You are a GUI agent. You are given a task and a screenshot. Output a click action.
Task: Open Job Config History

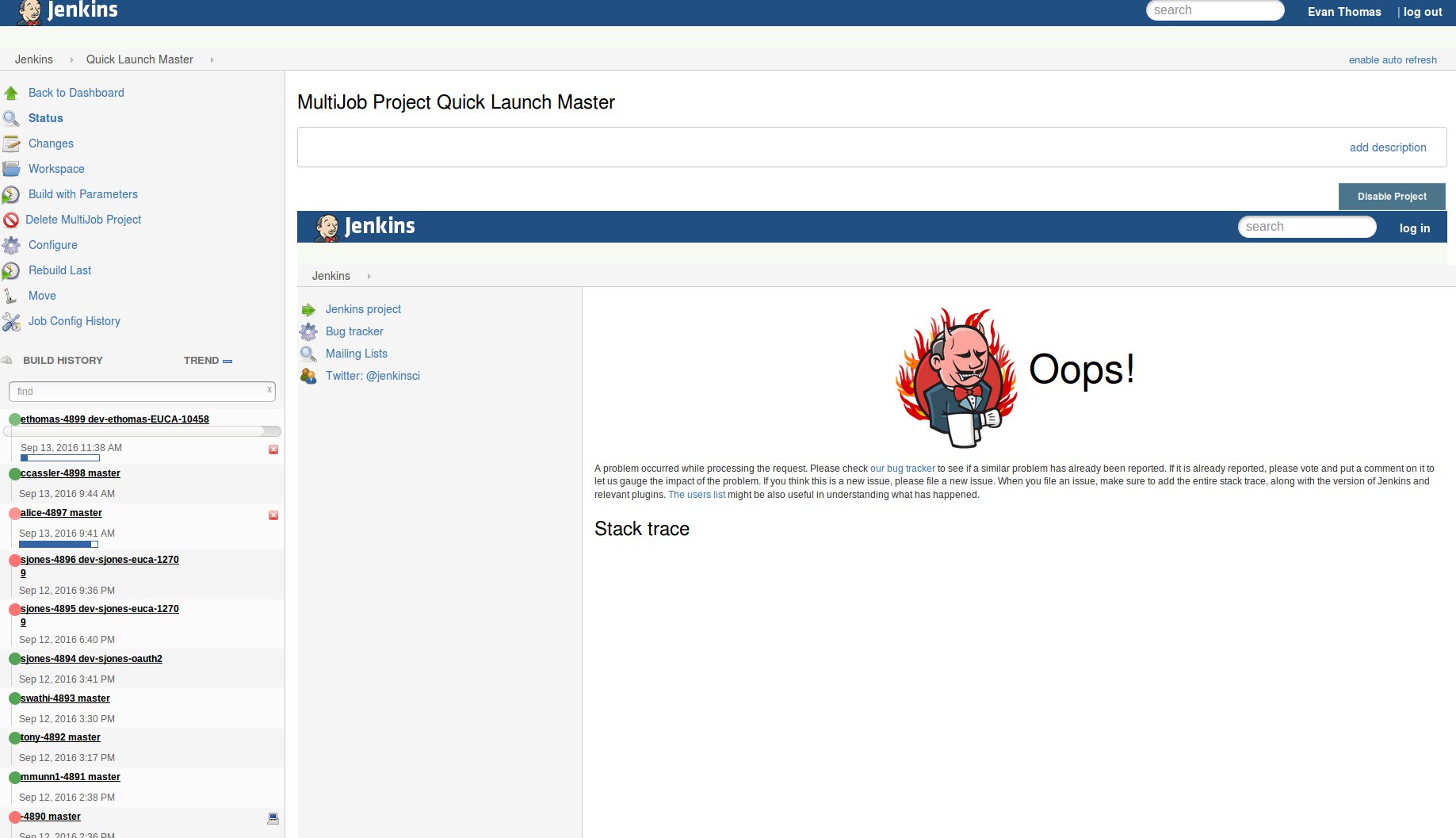click(x=75, y=321)
